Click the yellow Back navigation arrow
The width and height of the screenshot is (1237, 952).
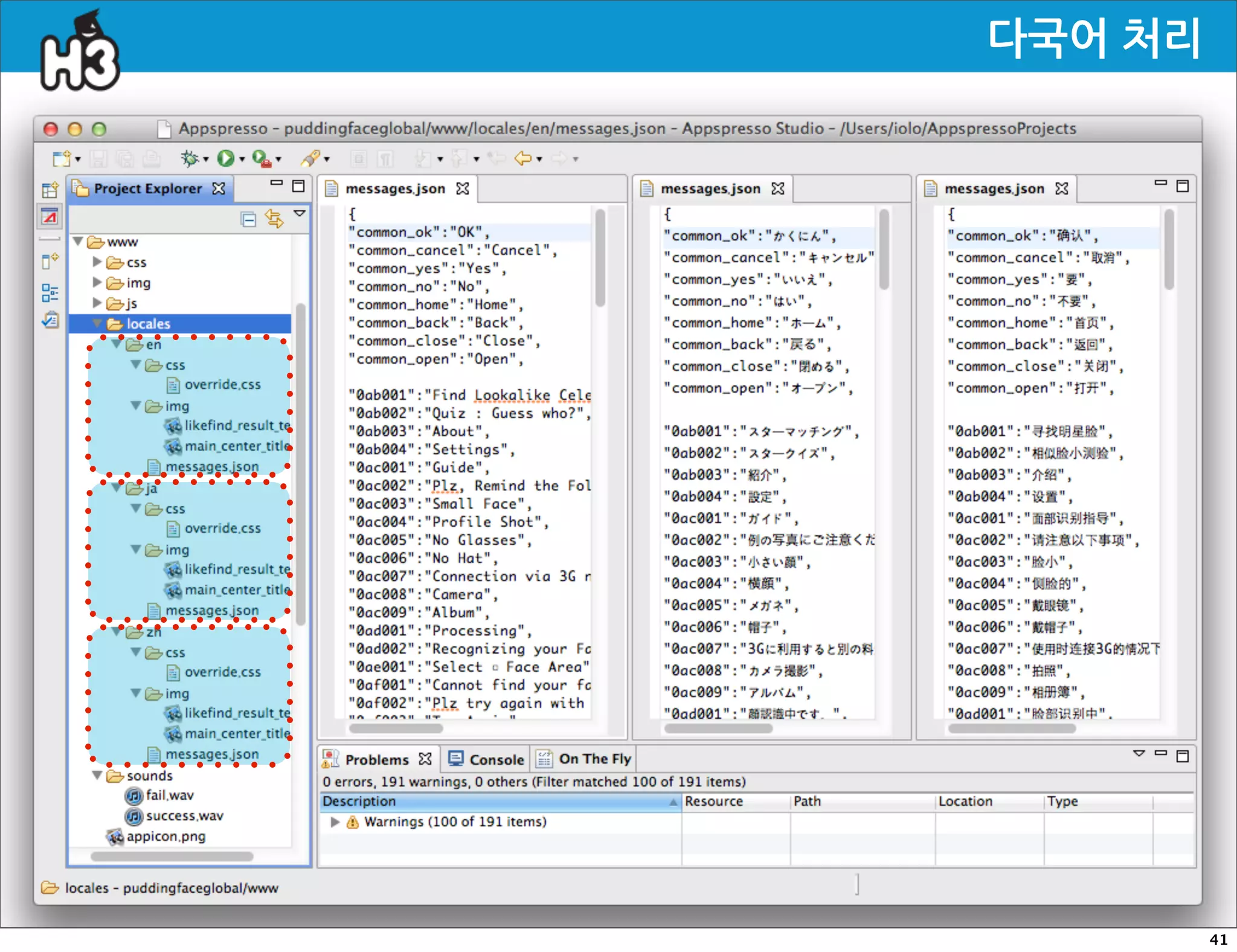522,159
